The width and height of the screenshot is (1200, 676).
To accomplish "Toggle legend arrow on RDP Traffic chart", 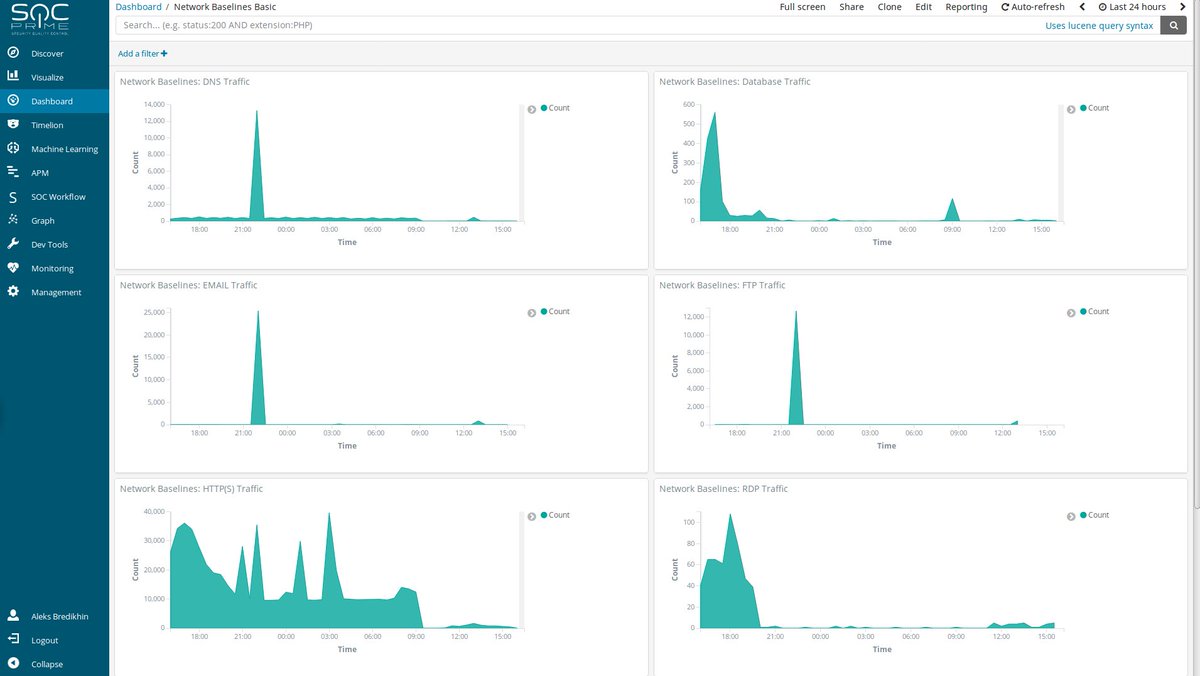I will (x=1071, y=517).
